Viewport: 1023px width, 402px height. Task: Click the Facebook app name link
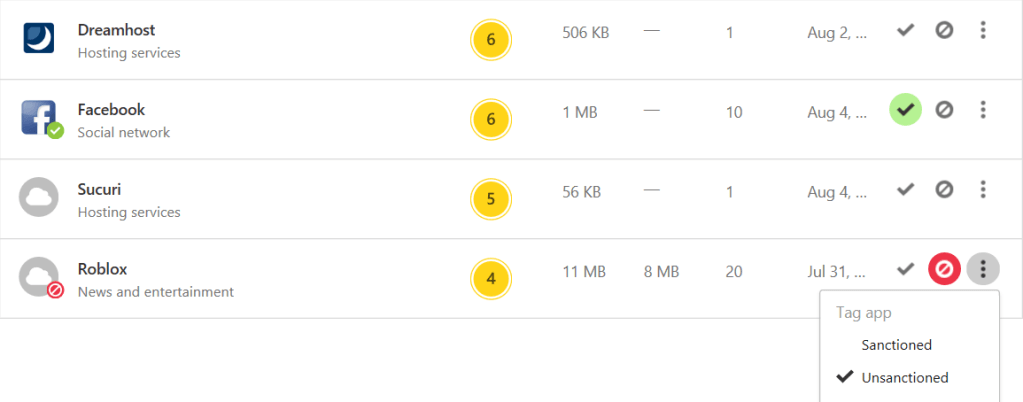[111, 110]
